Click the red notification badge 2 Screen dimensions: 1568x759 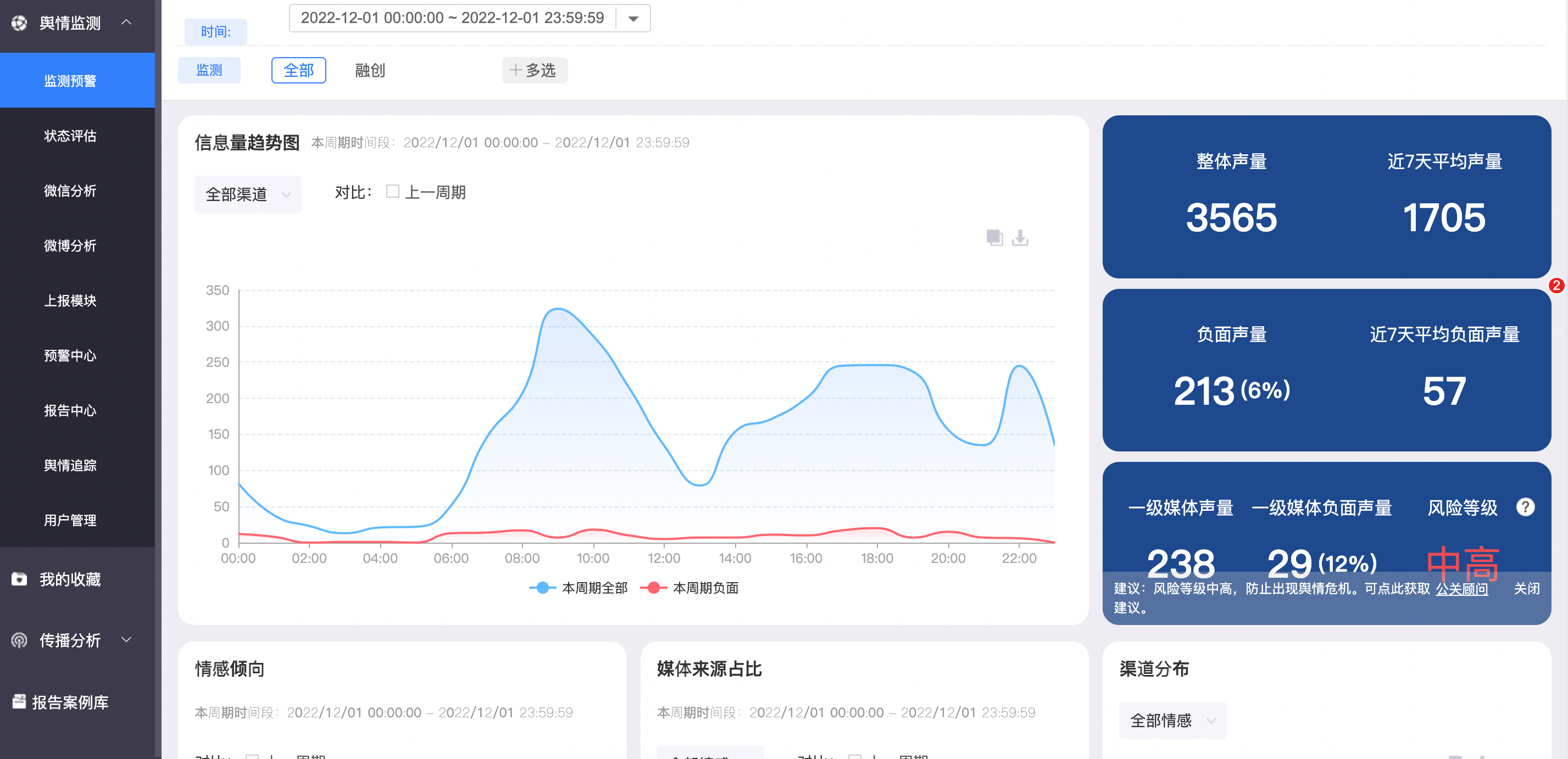click(x=1556, y=286)
